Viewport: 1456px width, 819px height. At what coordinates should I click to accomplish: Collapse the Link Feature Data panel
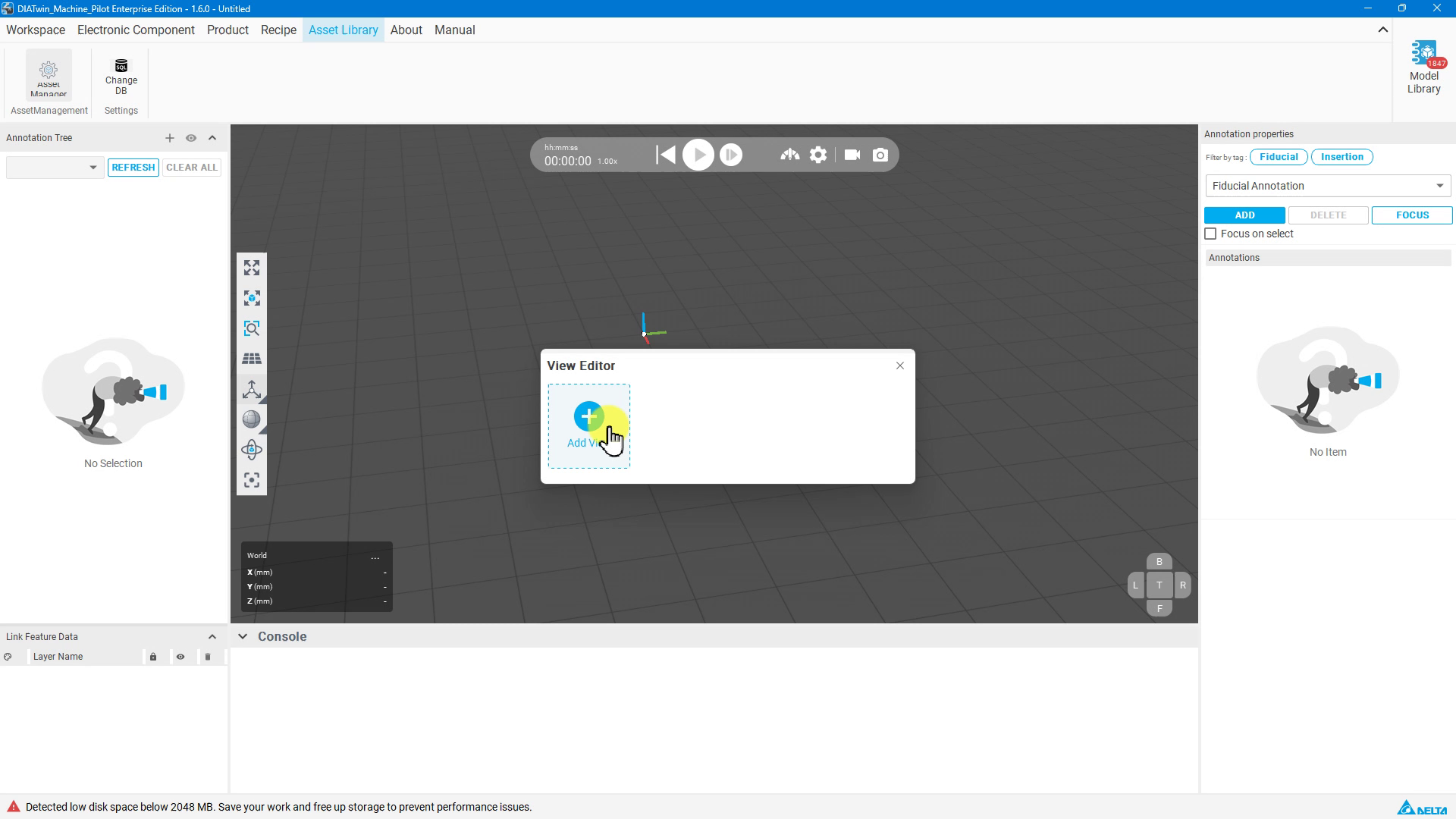point(212,637)
